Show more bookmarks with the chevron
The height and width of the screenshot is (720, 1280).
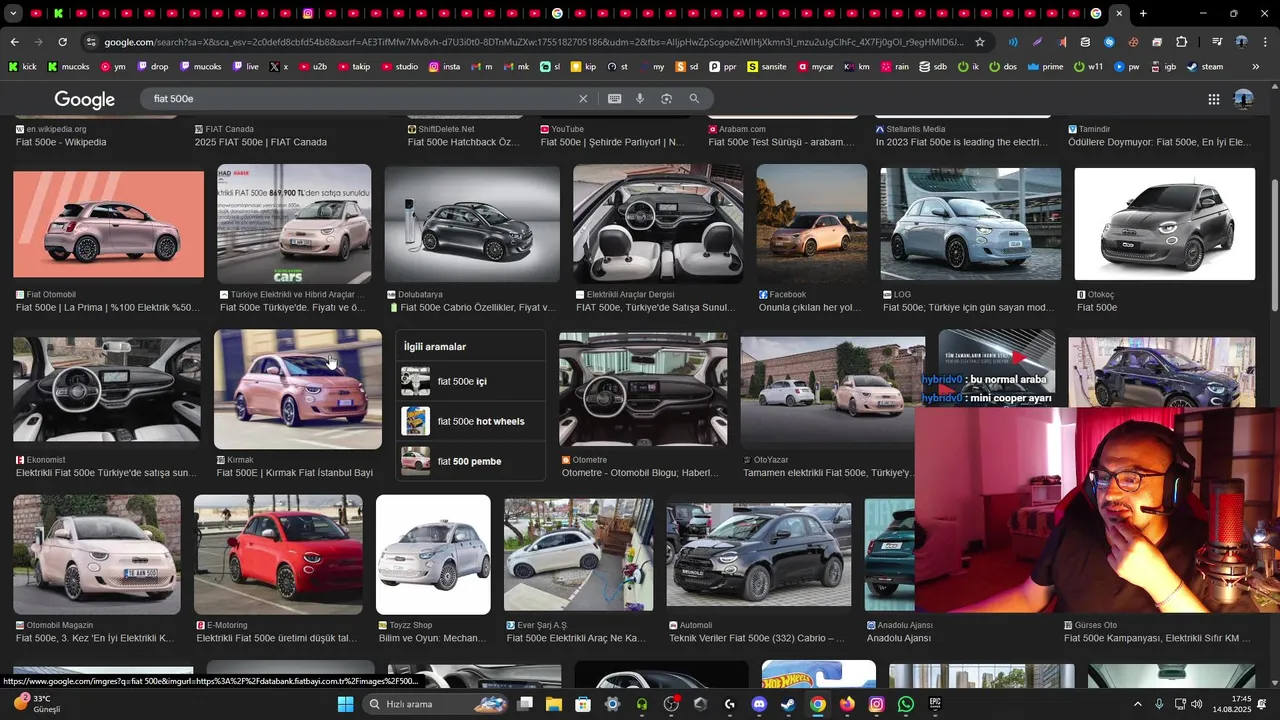1256,67
